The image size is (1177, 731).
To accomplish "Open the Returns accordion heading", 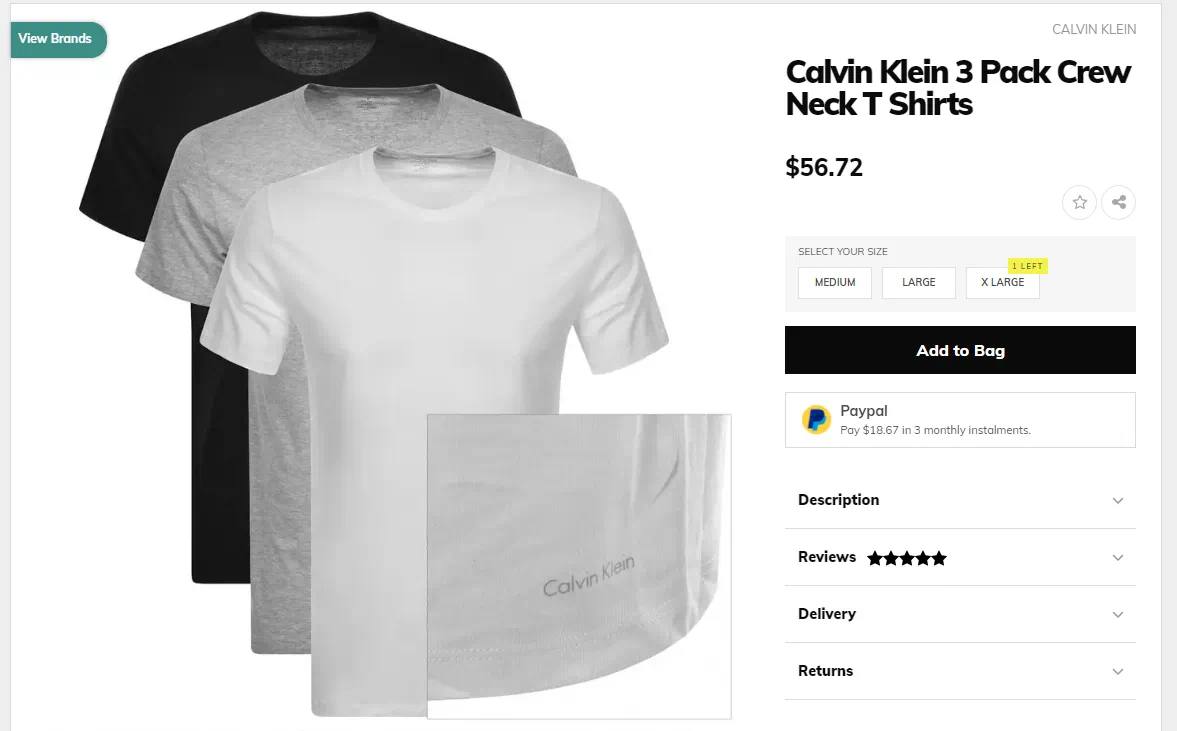I will click(x=960, y=672).
